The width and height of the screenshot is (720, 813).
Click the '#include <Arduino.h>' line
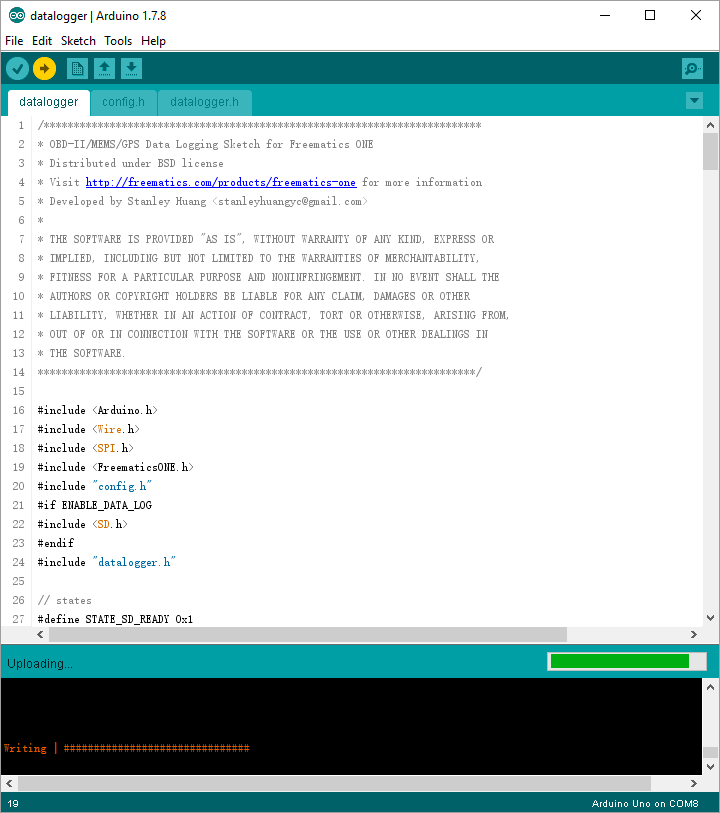(97, 410)
